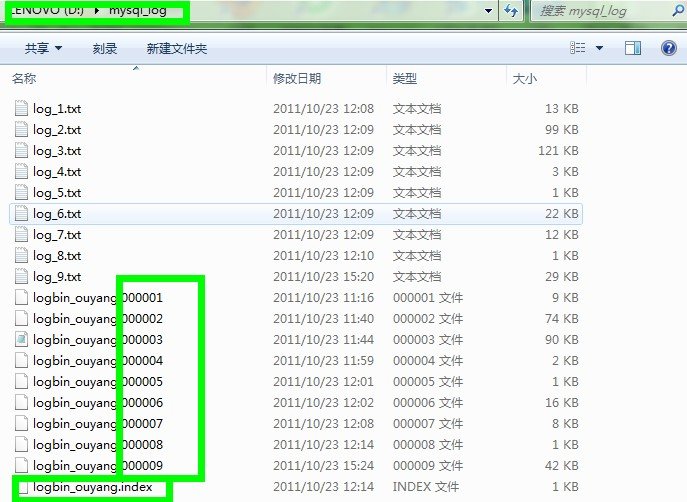Click the icon of logbin_ouyang.000005
The width and height of the screenshot is (687, 502).
tap(21, 382)
